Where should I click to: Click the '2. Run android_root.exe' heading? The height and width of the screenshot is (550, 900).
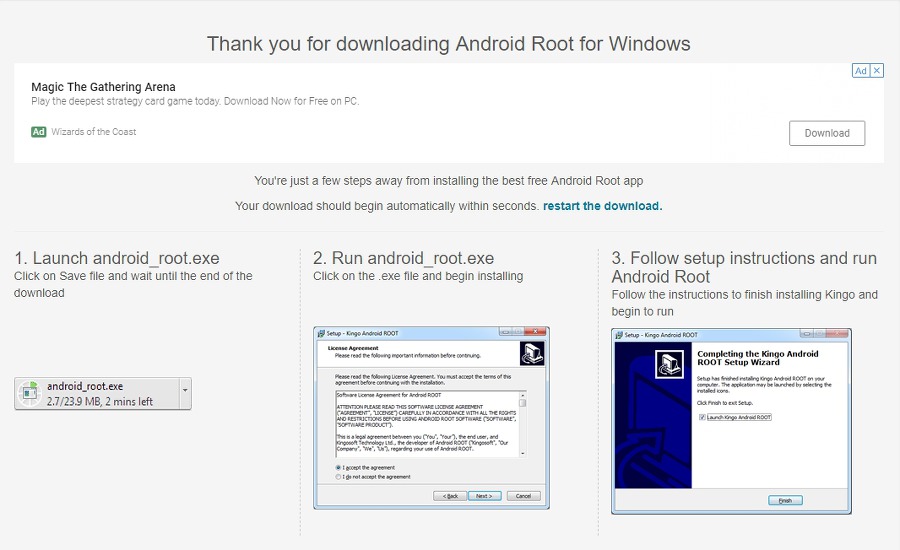[x=404, y=258]
